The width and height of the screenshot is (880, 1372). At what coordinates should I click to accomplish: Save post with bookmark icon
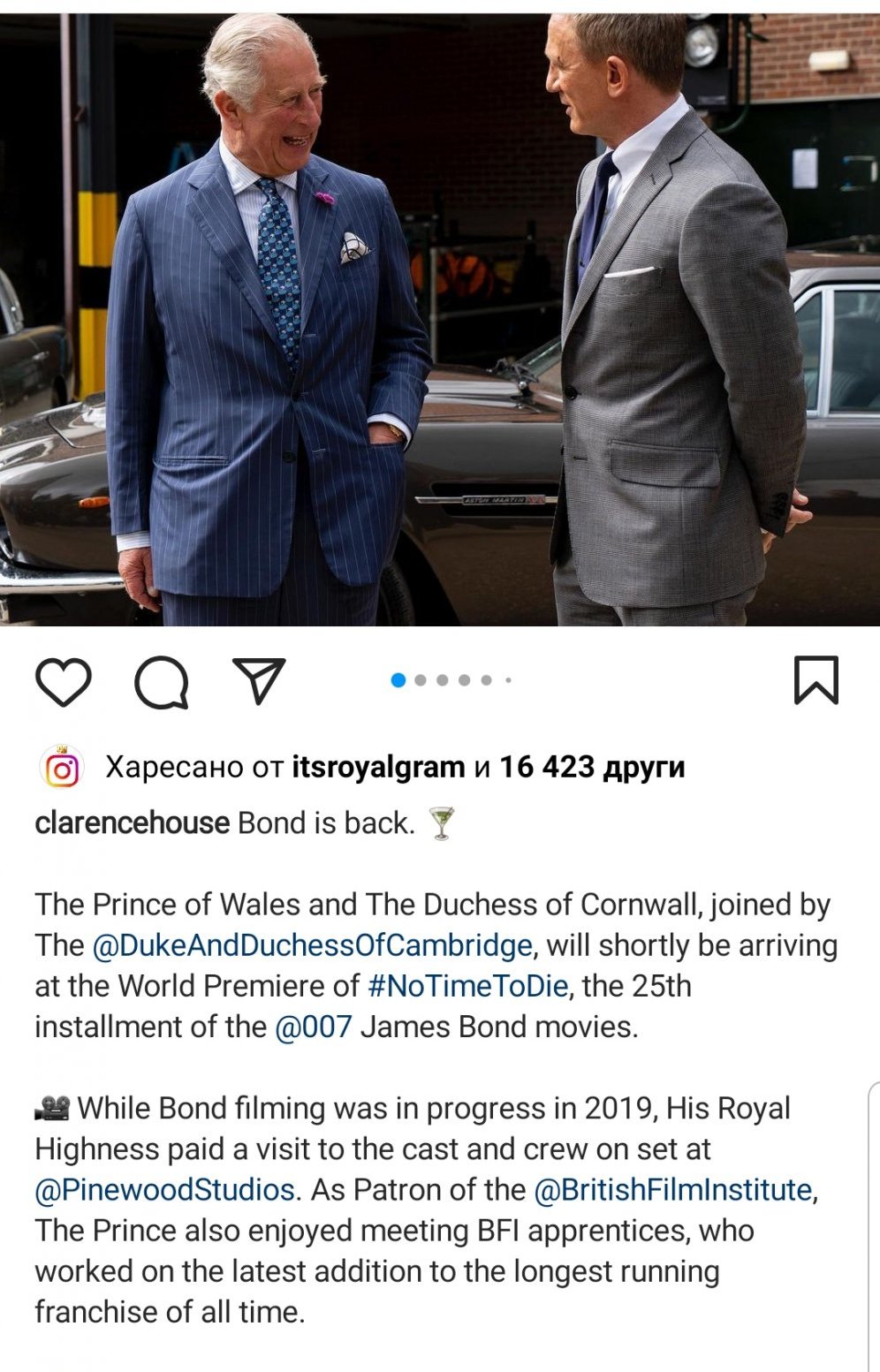816,680
